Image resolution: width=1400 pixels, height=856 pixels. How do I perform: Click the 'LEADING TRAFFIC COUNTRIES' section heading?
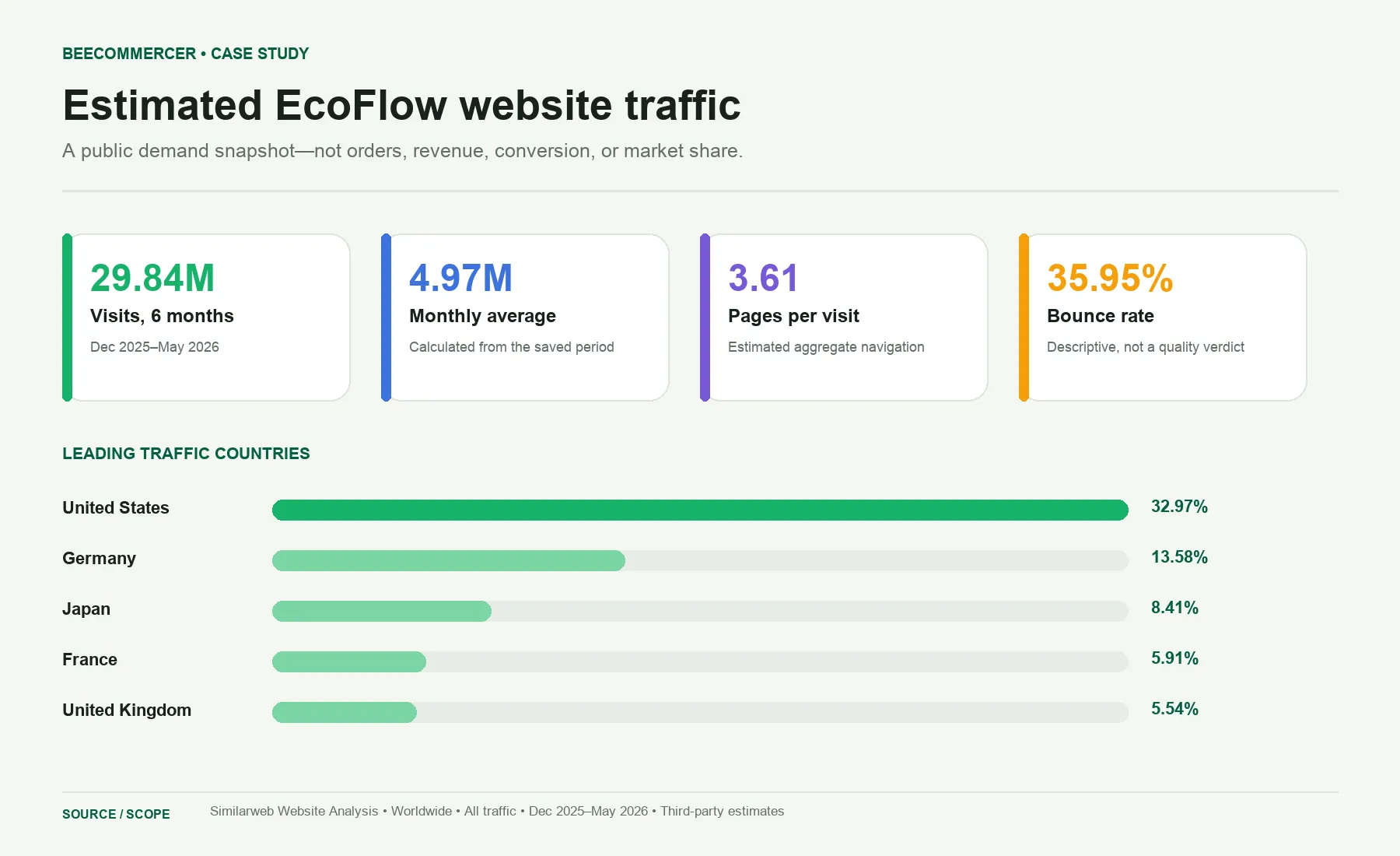click(x=186, y=454)
